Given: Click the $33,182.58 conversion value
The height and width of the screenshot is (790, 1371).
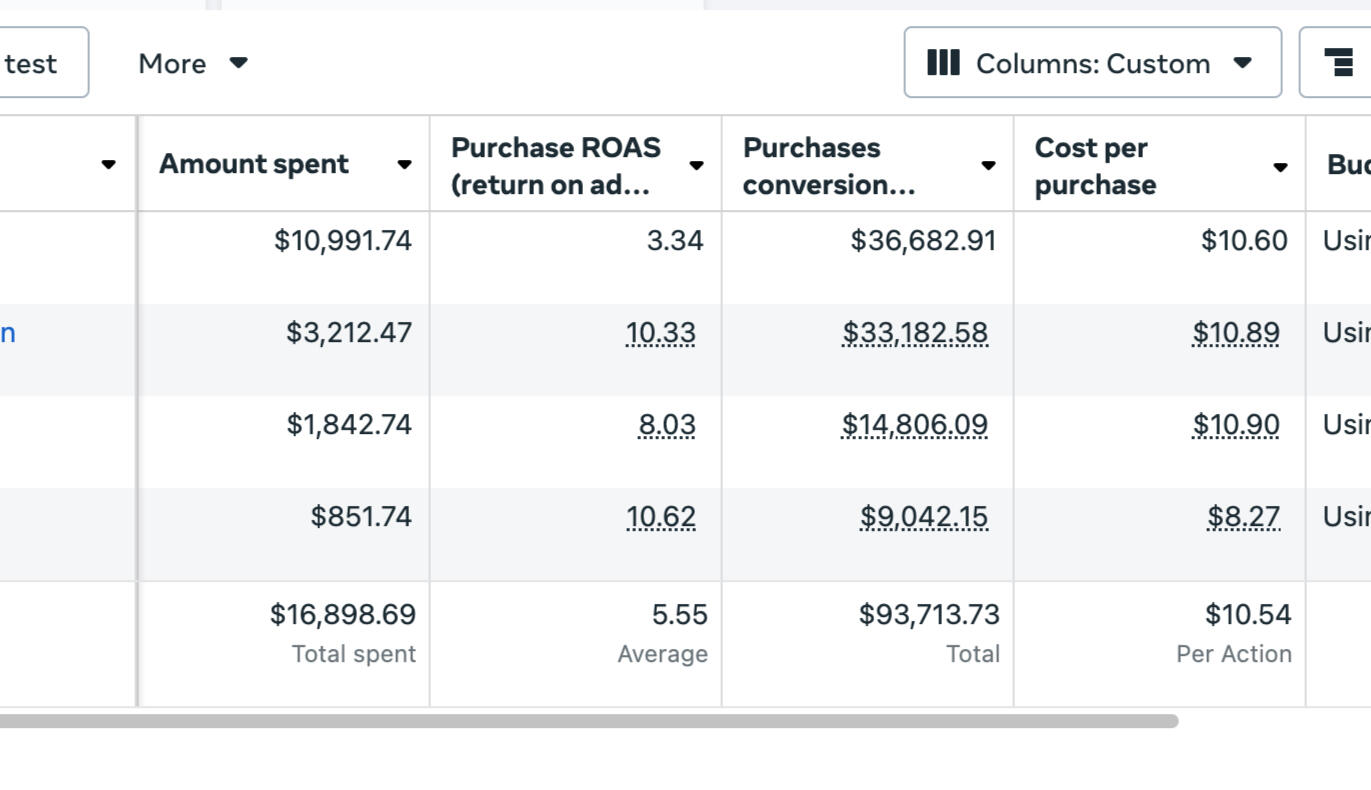Looking at the screenshot, I should pos(915,333).
